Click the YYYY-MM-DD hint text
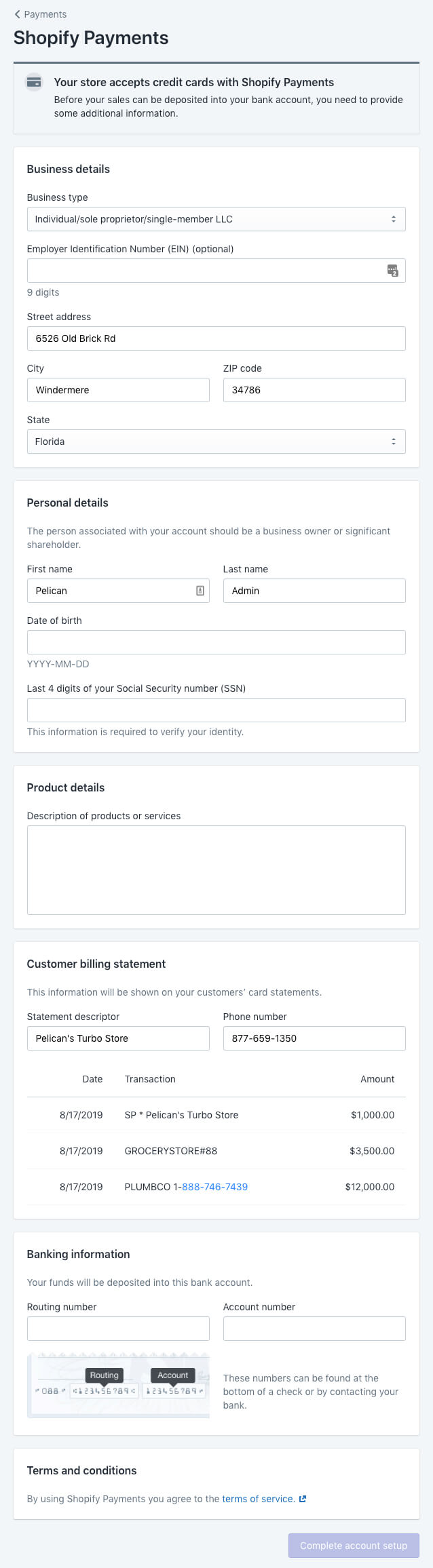The width and height of the screenshot is (433, 1568). point(58,664)
